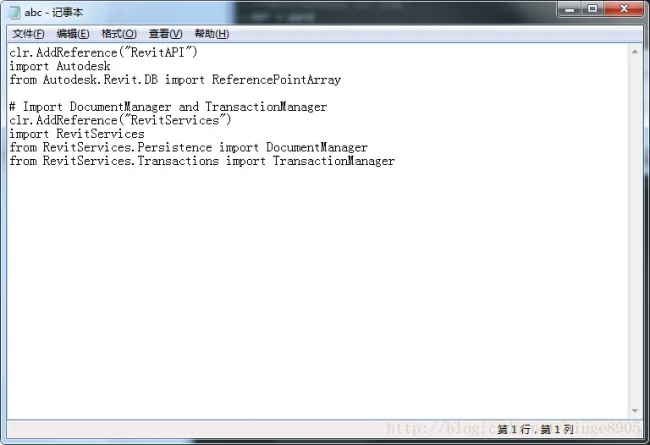Click the title text 'abc - 记事本'

[x=53, y=12]
